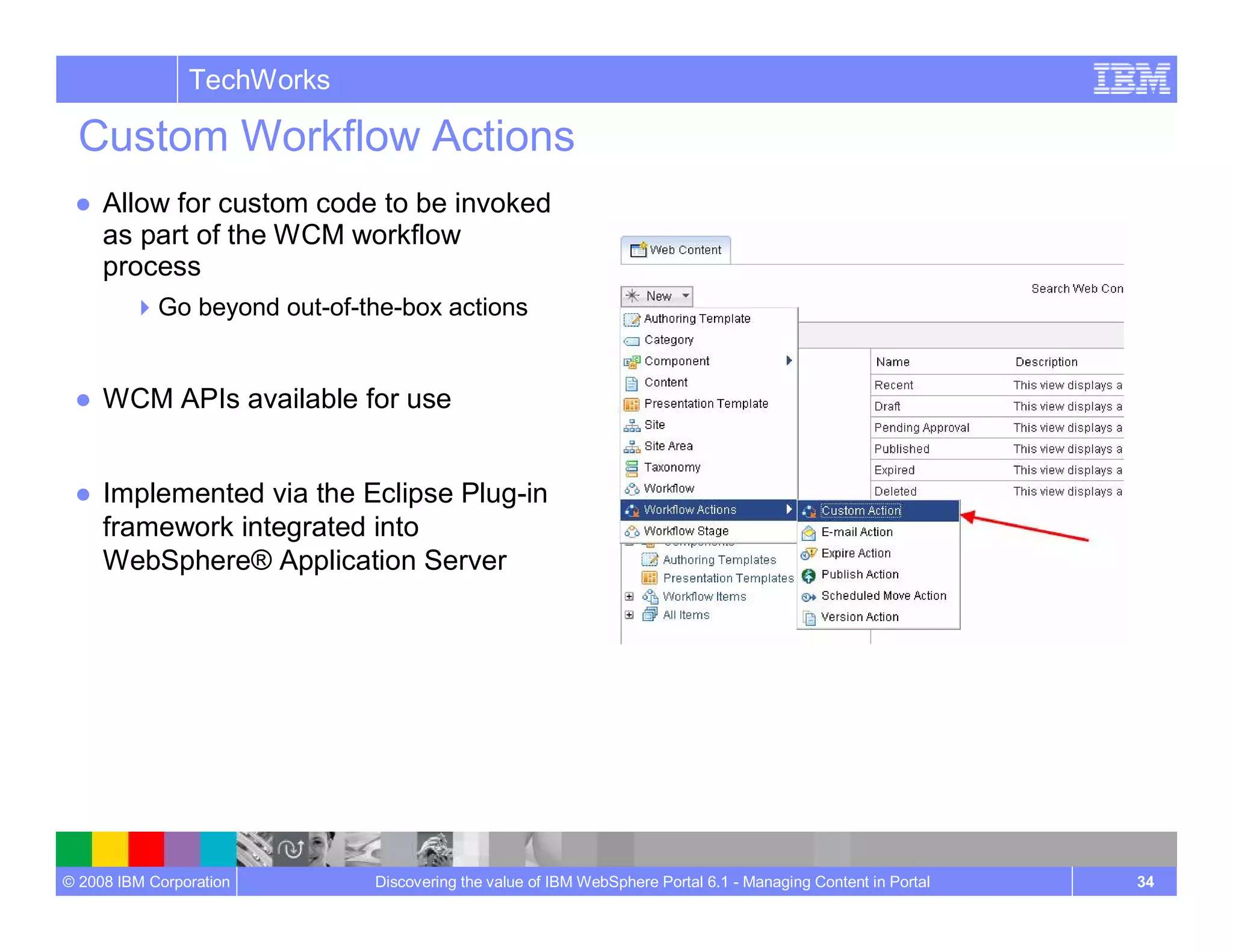Click the Workflow Actions icon

point(632,511)
